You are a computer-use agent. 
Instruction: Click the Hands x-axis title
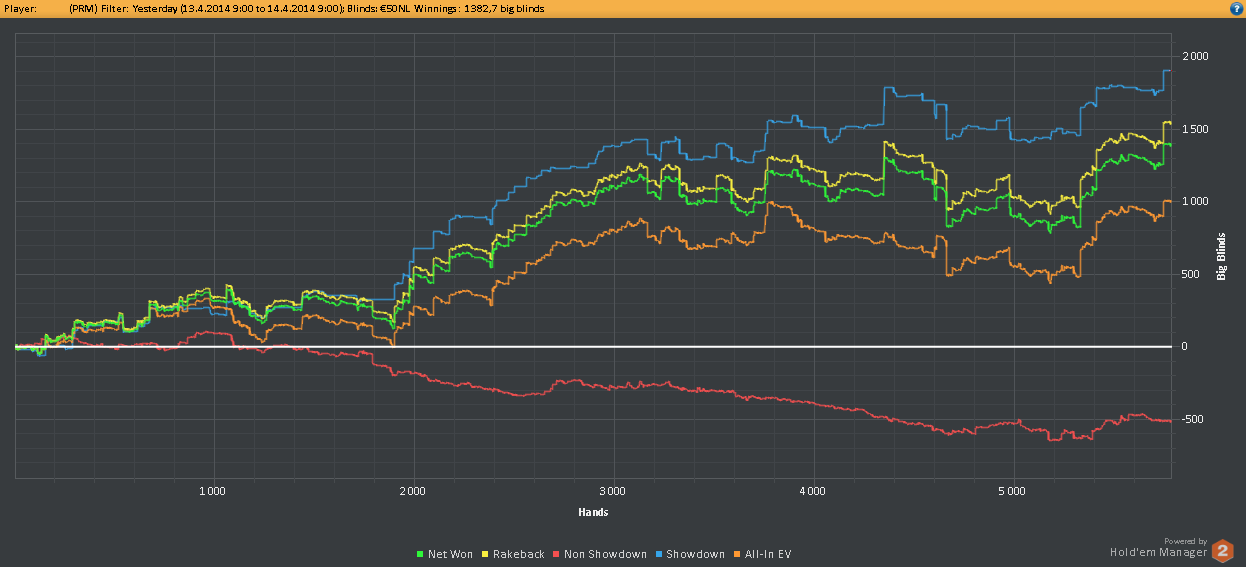click(593, 512)
